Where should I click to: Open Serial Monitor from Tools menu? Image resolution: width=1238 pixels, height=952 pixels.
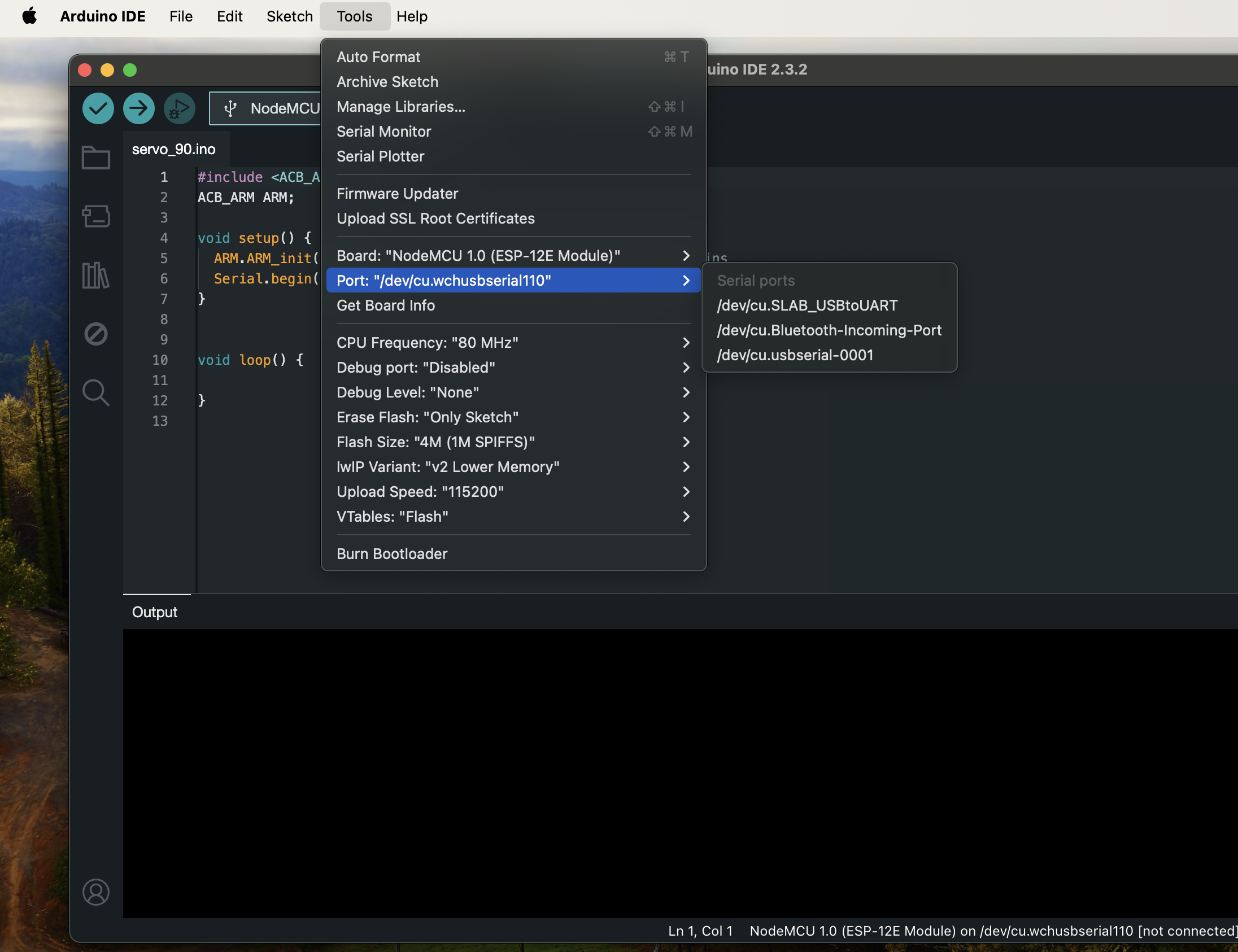pyautogui.click(x=513, y=132)
